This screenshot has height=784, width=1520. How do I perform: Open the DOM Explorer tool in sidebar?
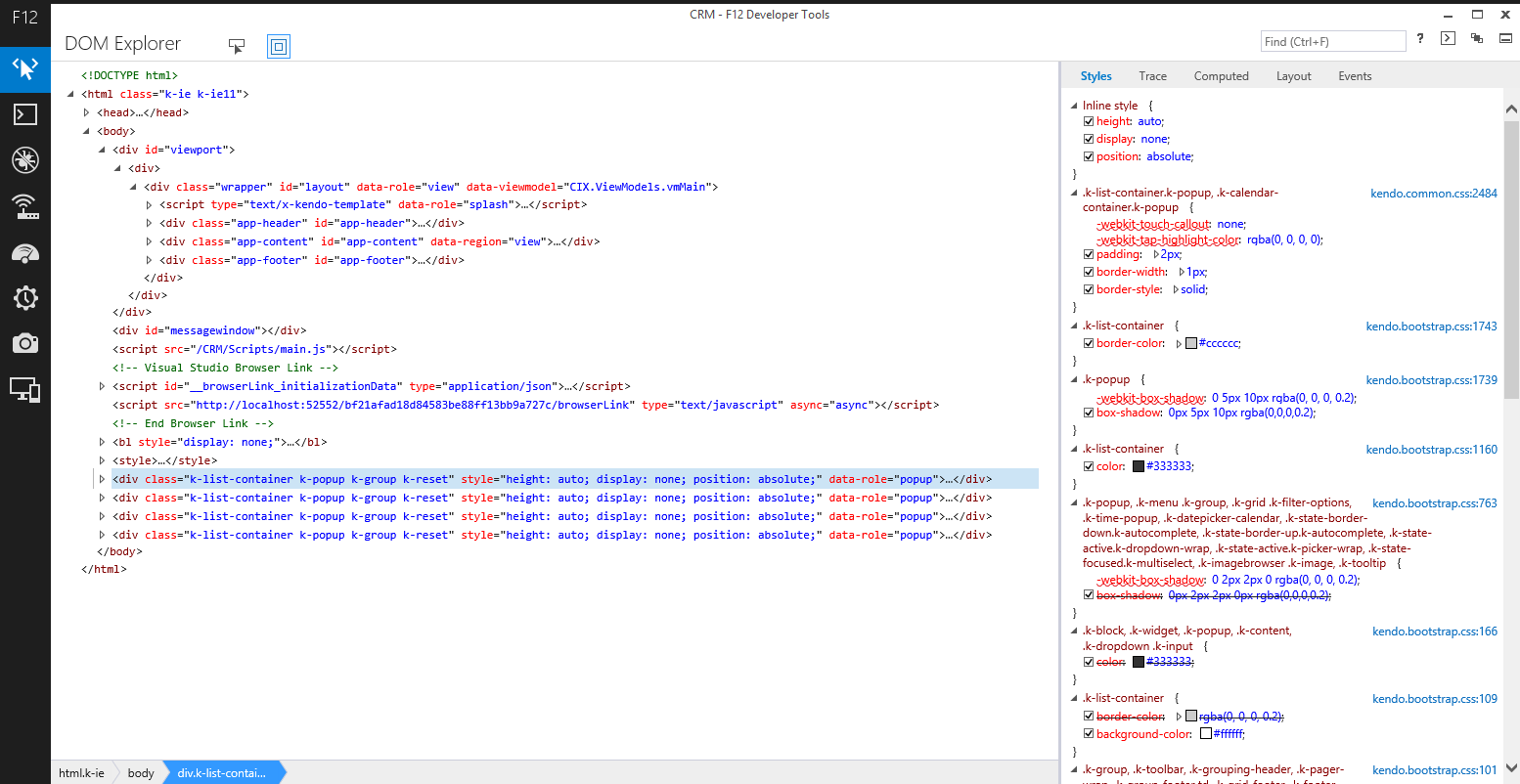[25, 68]
